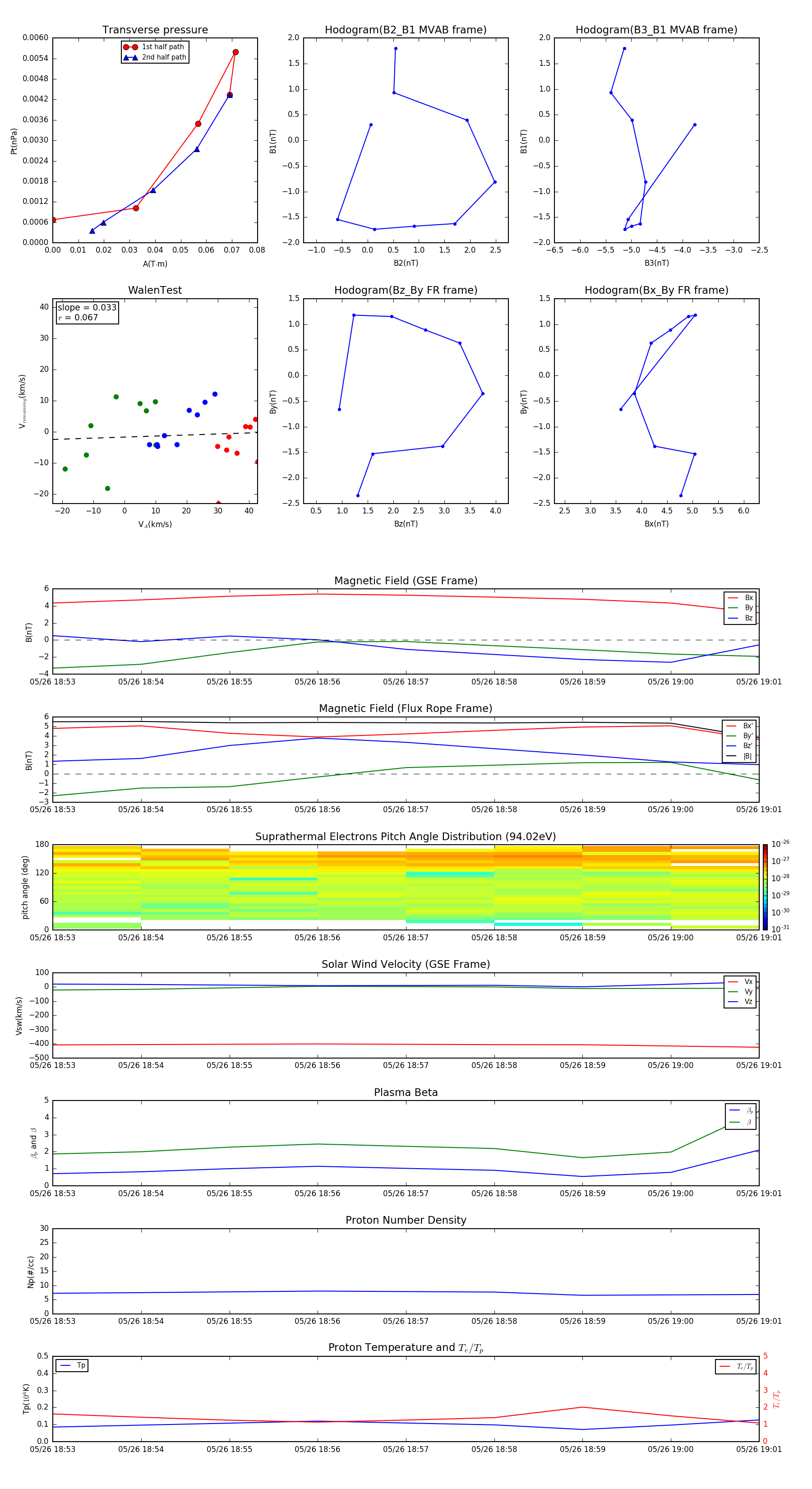This screenshot has width=812, height=1489.
Task: Click the 'Np(#/cc)' axis label
Action: point(31,1271)
